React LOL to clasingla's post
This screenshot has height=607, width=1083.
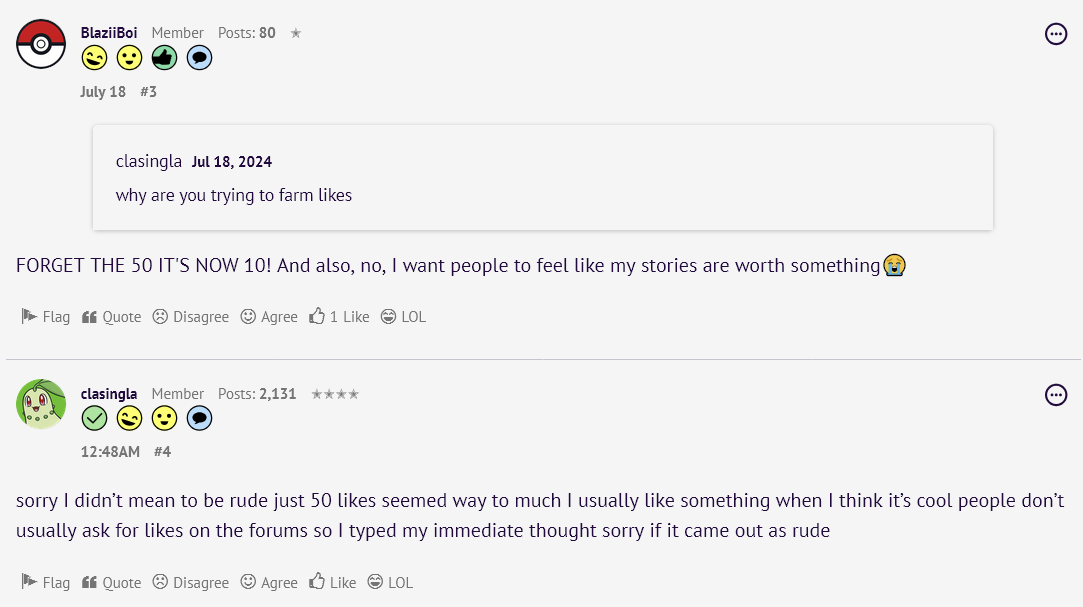pyautogui.click(x=390, y=582)
